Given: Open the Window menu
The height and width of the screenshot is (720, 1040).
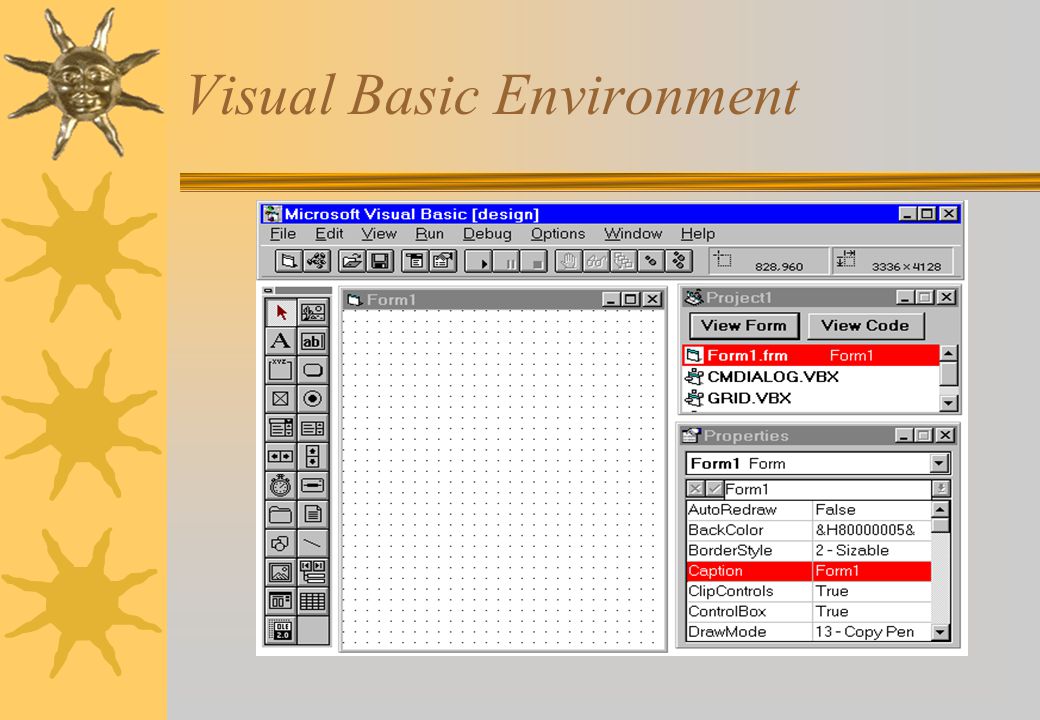Looking at the screenshot, I should coord(633,233).
